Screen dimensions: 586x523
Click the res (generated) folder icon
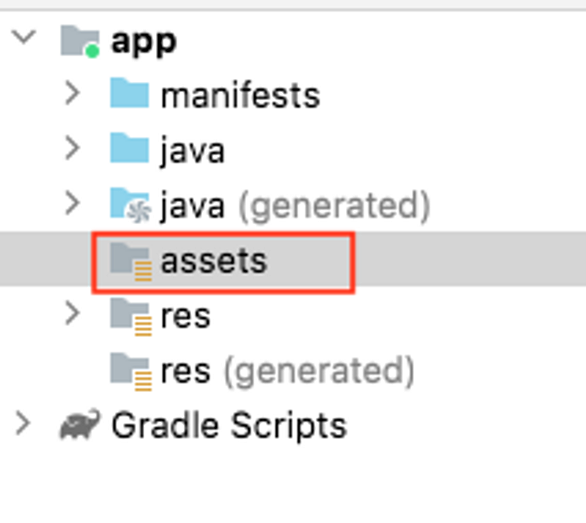[x=131, y=372]
